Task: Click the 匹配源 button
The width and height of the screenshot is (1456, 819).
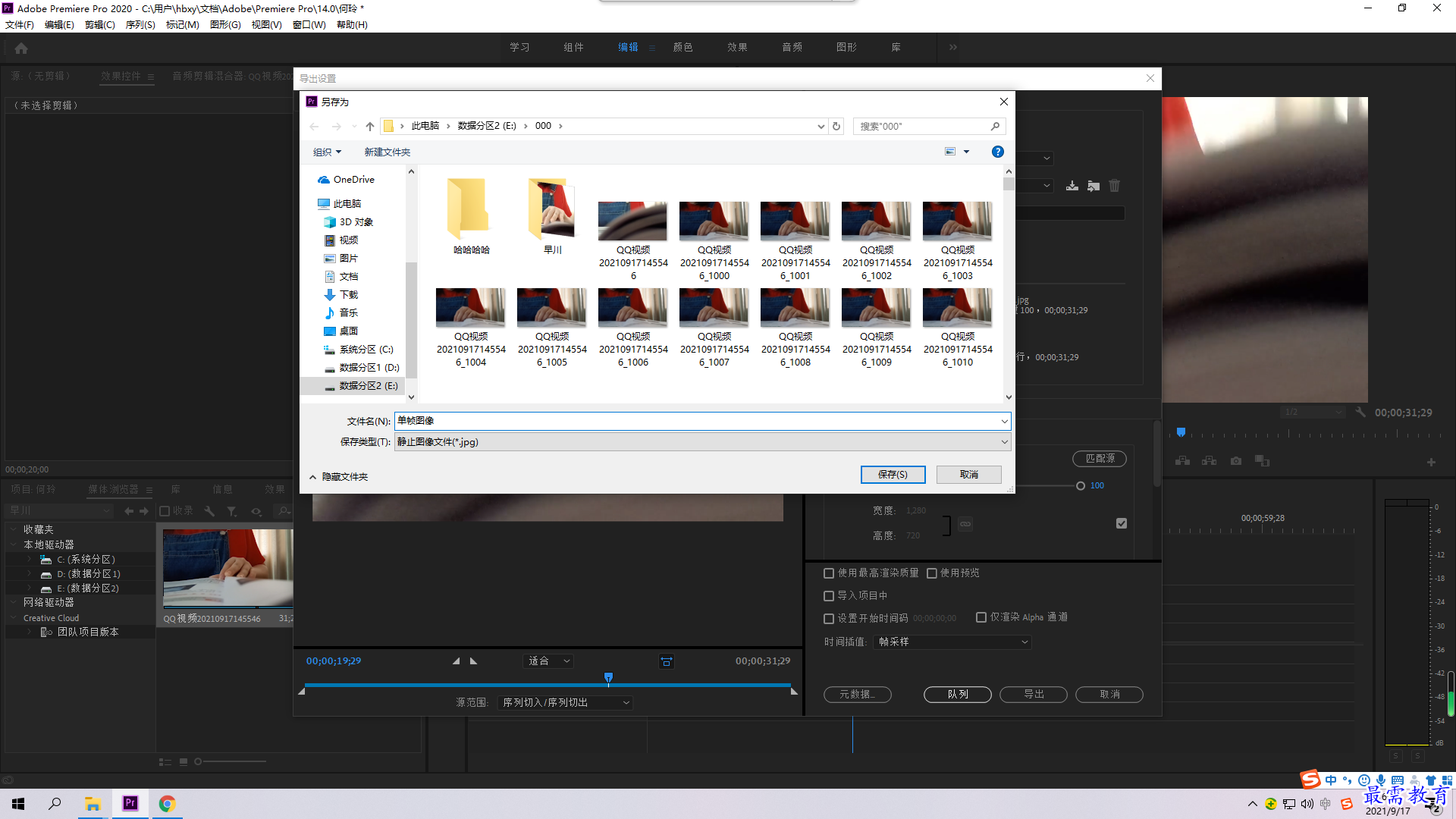Action: [1100, 459]
